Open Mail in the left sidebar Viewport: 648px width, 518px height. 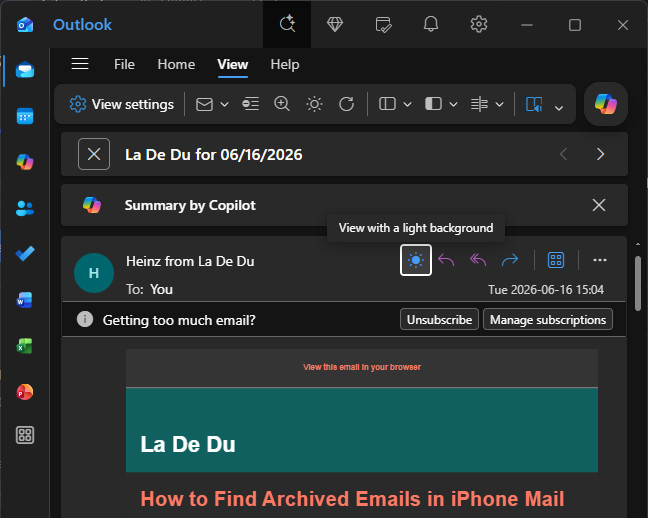click(x=25, y=70)
